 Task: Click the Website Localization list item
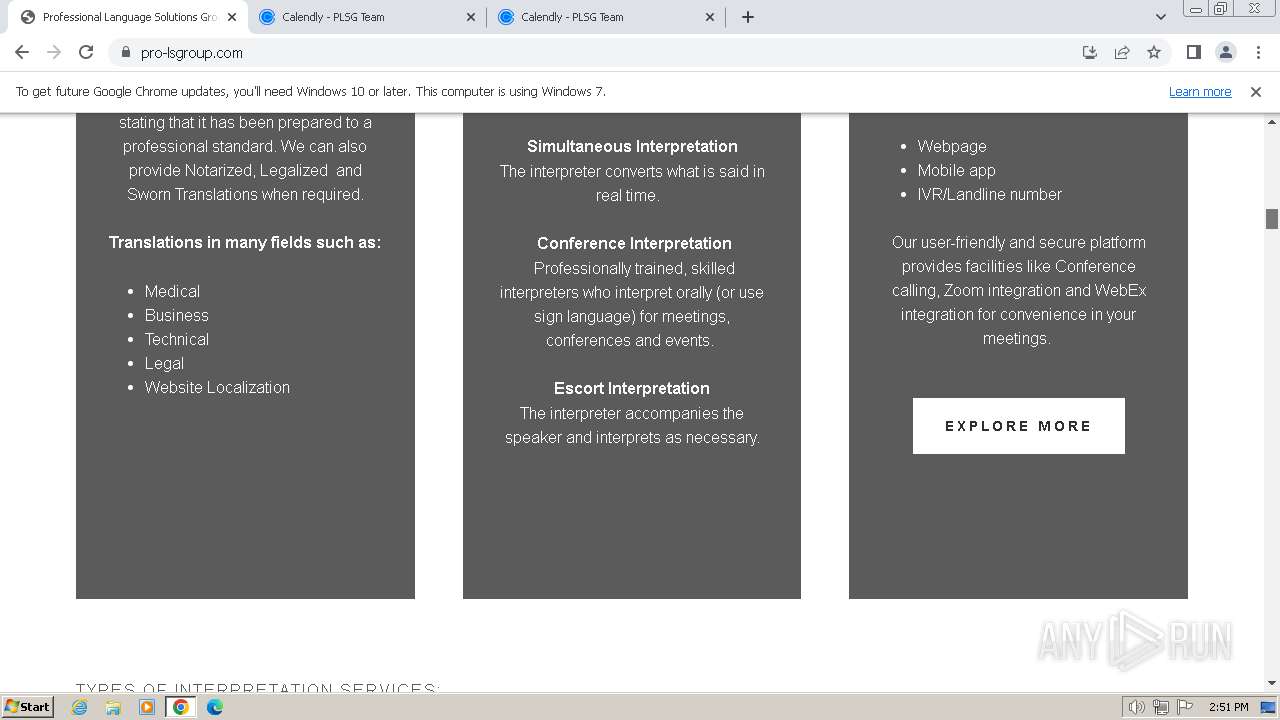217,387
